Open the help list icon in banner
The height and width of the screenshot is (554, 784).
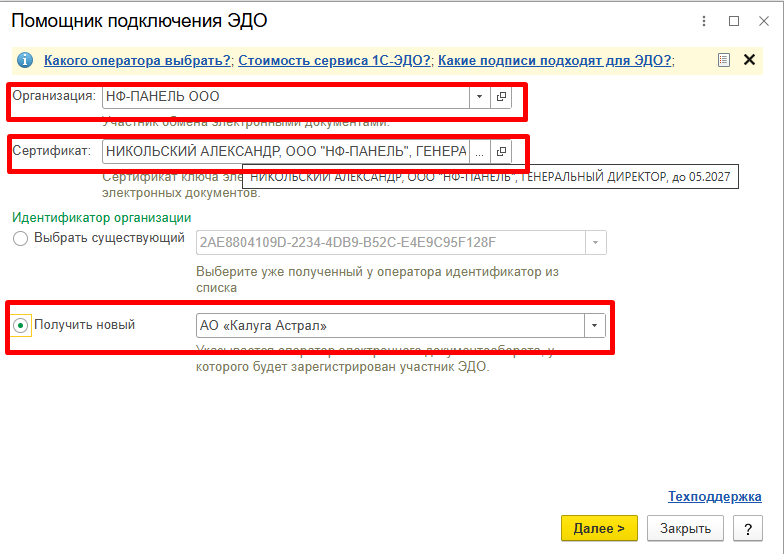(x=724, y=60)
